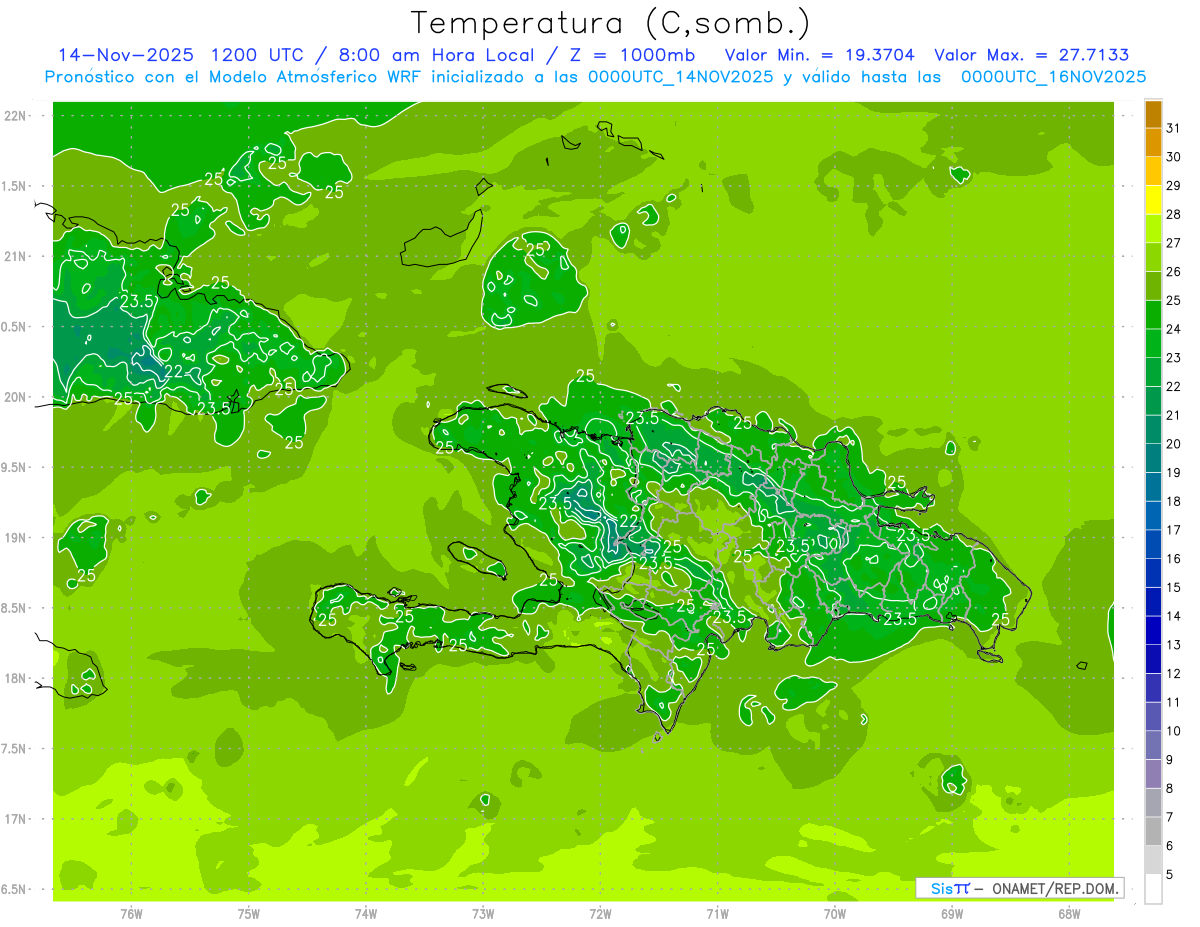Click the 'SisTT - ONAMET/REP.DOM.' credit box
The image size is (1200, 927).
pyautogui.click(x=1020, y=888)
